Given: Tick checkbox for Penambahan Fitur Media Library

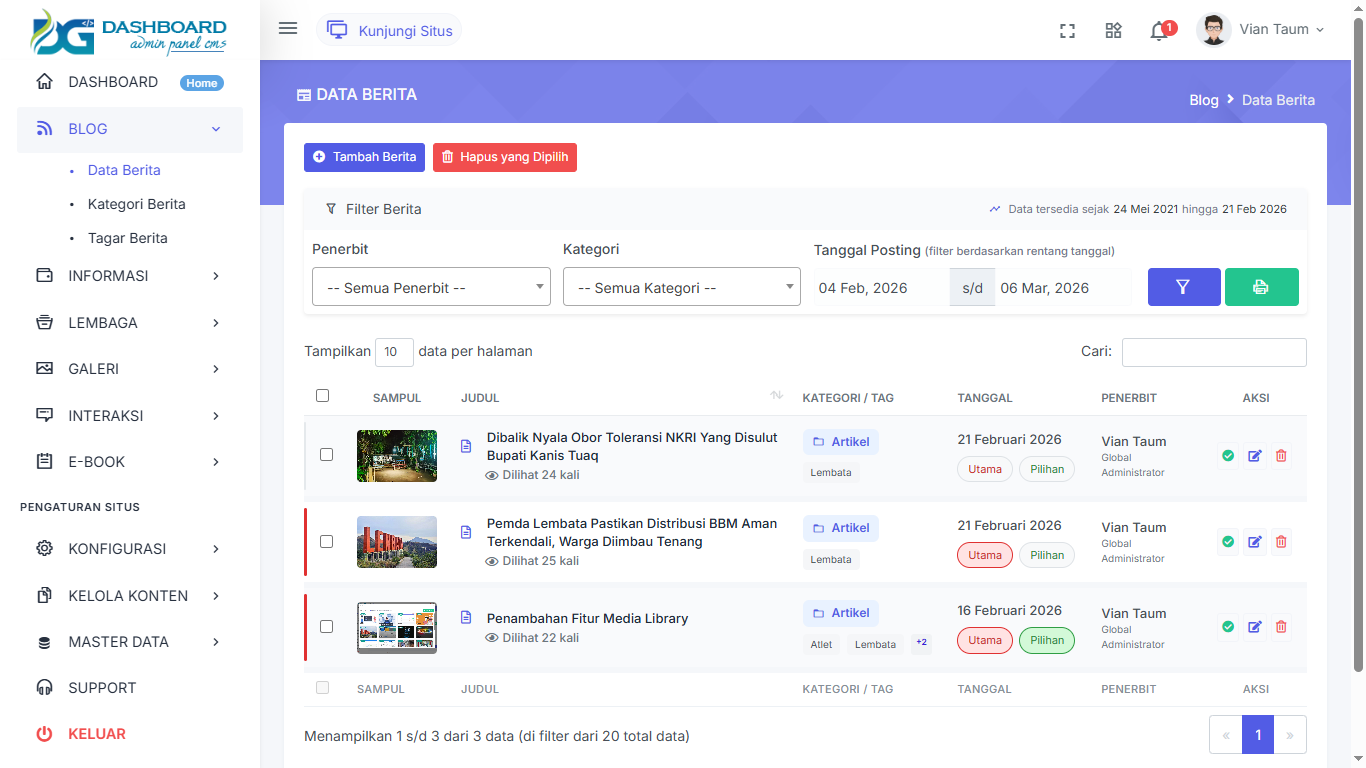Looking at the screenshot, I should [326, 627].
